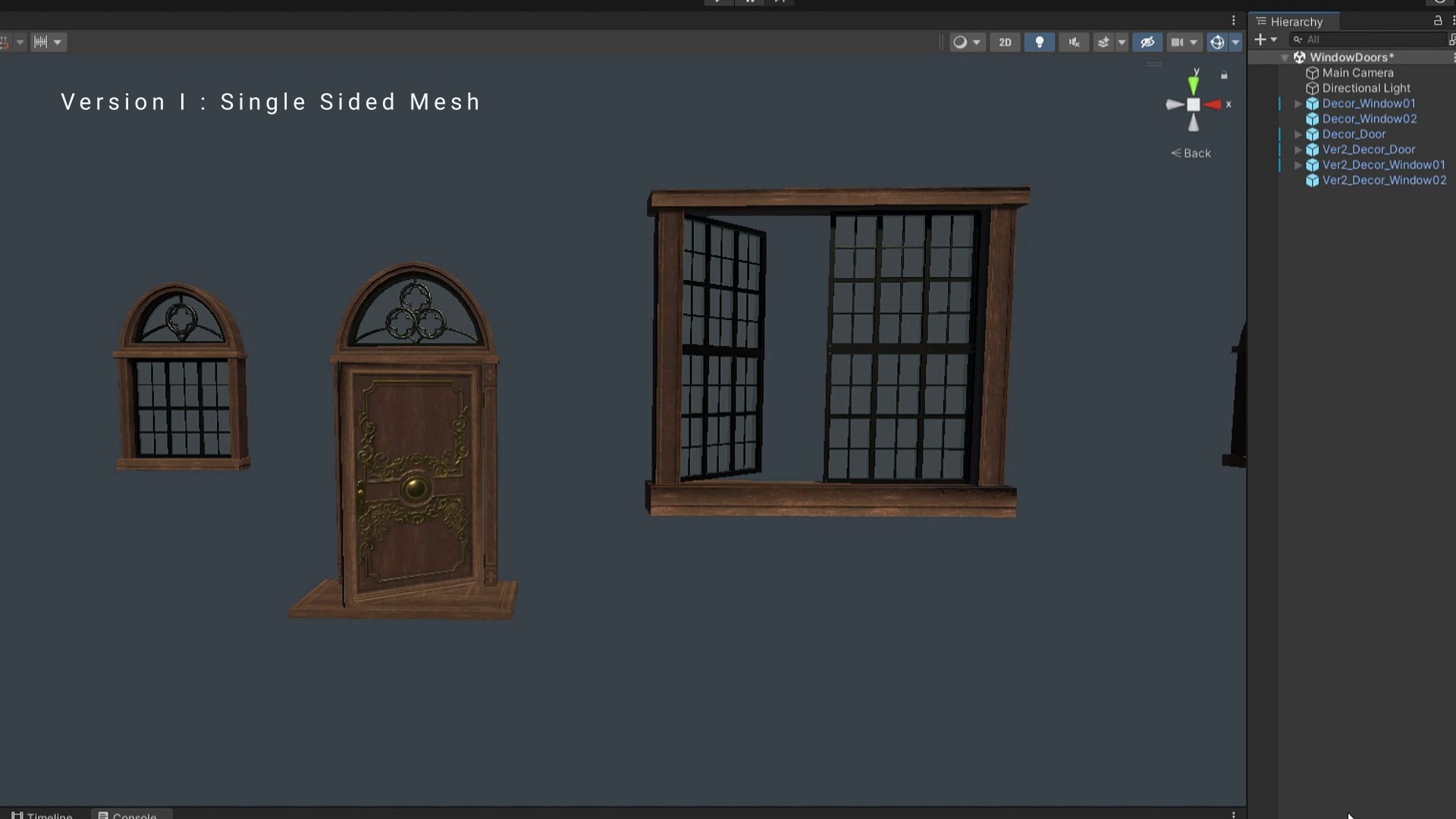Open create object dropdown arrow in Hierarchy

1274,39
